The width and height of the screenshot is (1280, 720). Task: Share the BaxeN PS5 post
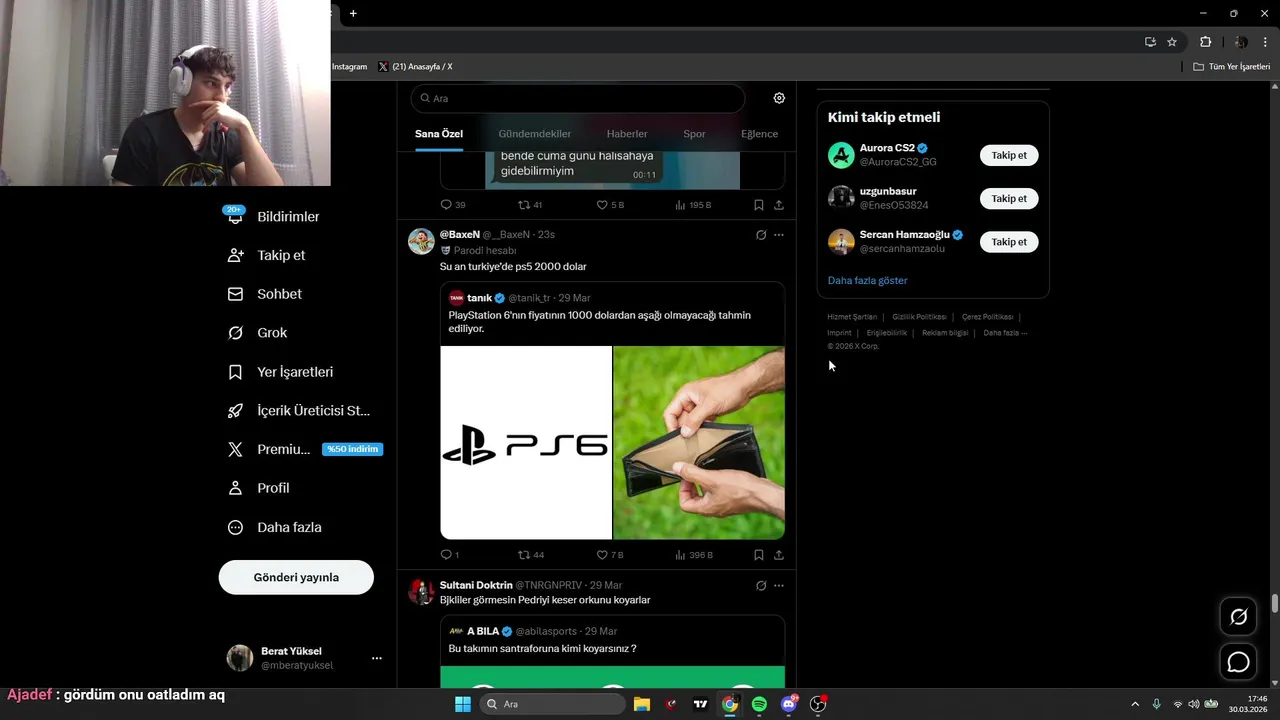779,555
